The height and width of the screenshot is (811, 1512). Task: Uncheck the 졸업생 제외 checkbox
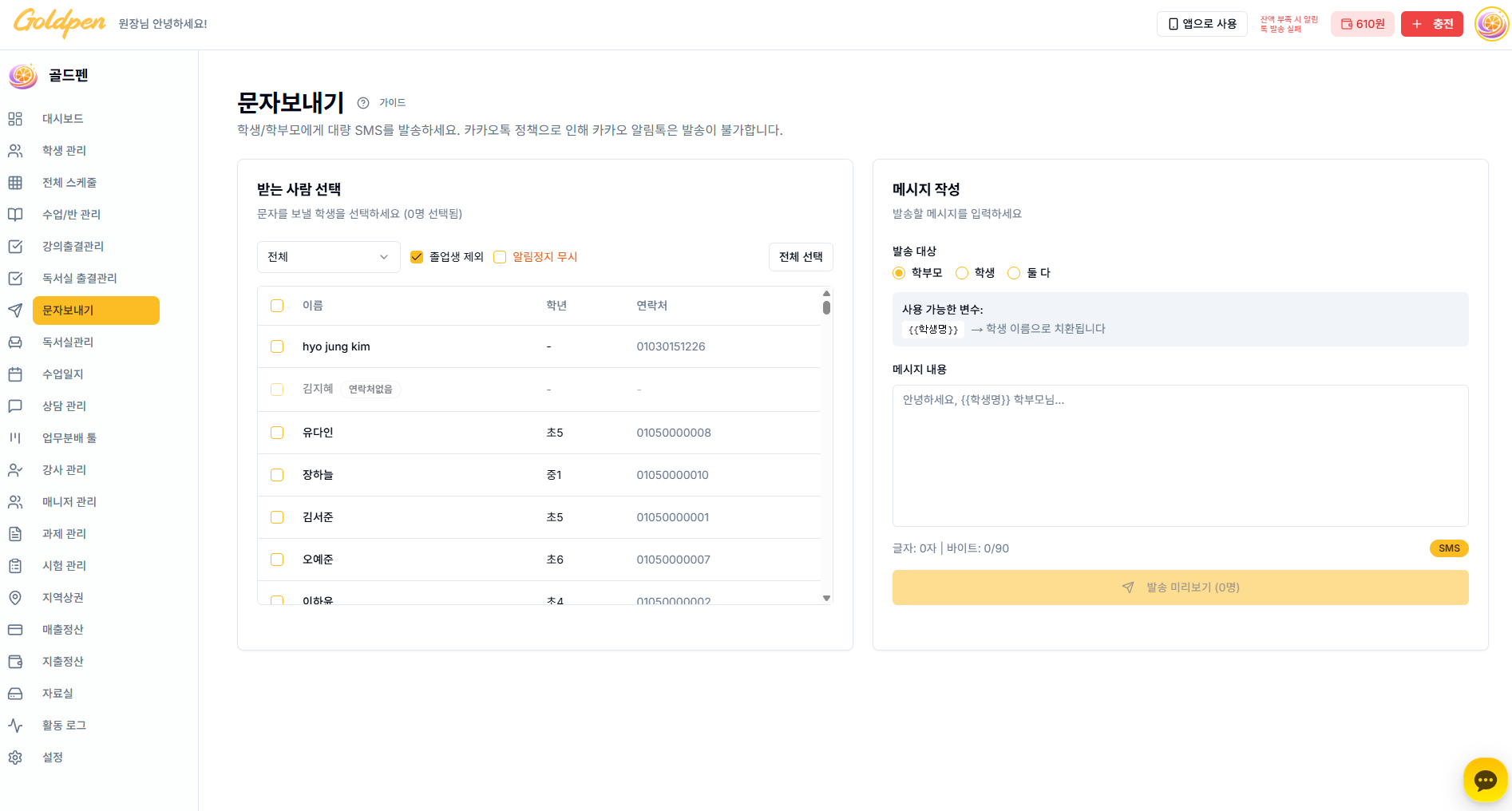[x=417, y=257]
